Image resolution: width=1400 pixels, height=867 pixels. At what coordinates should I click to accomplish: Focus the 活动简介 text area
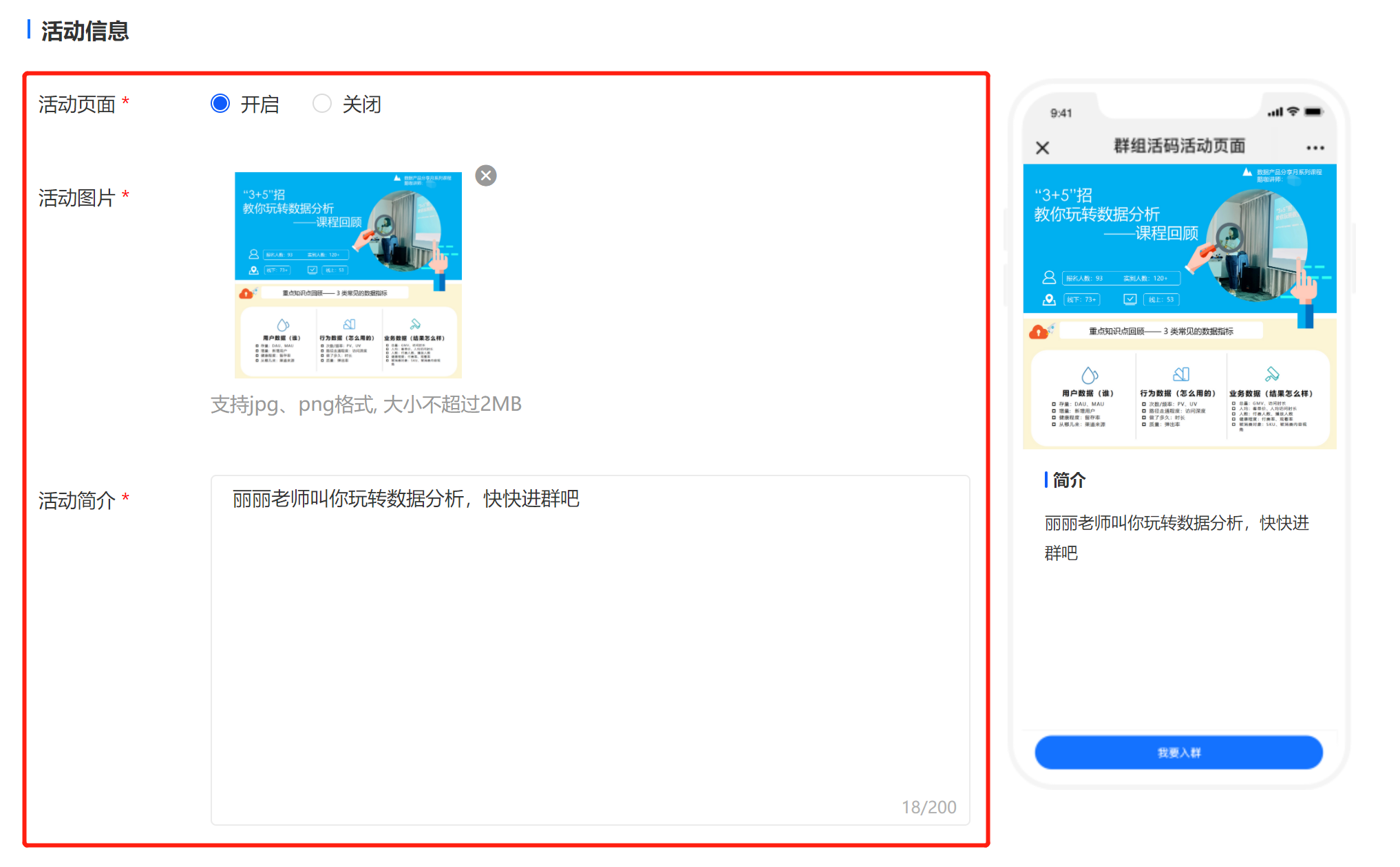click(590, 650)
